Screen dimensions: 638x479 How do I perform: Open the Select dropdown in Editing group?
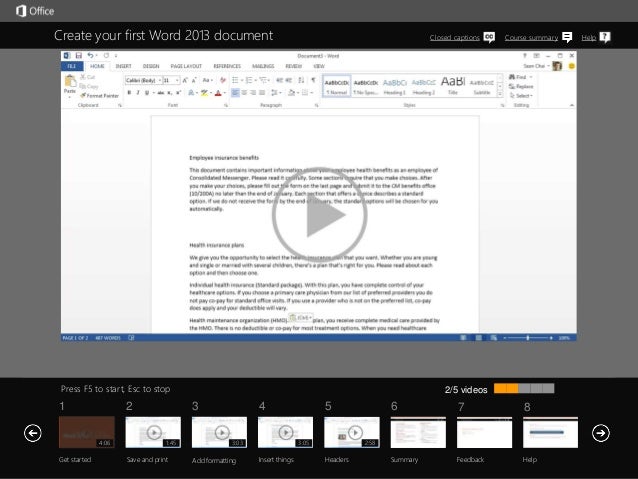click(521, 96)
